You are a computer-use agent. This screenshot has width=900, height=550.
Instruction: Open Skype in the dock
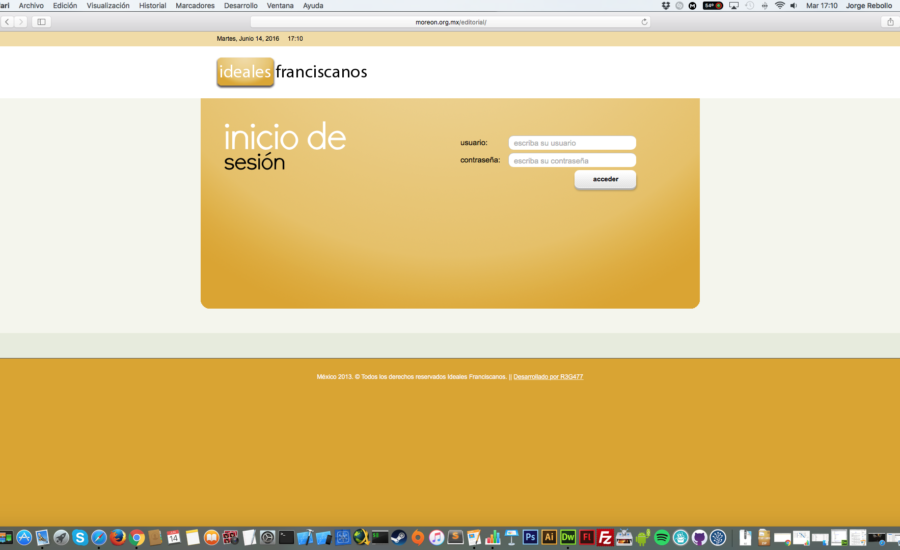pyautogui.click(x=80, y=537)
